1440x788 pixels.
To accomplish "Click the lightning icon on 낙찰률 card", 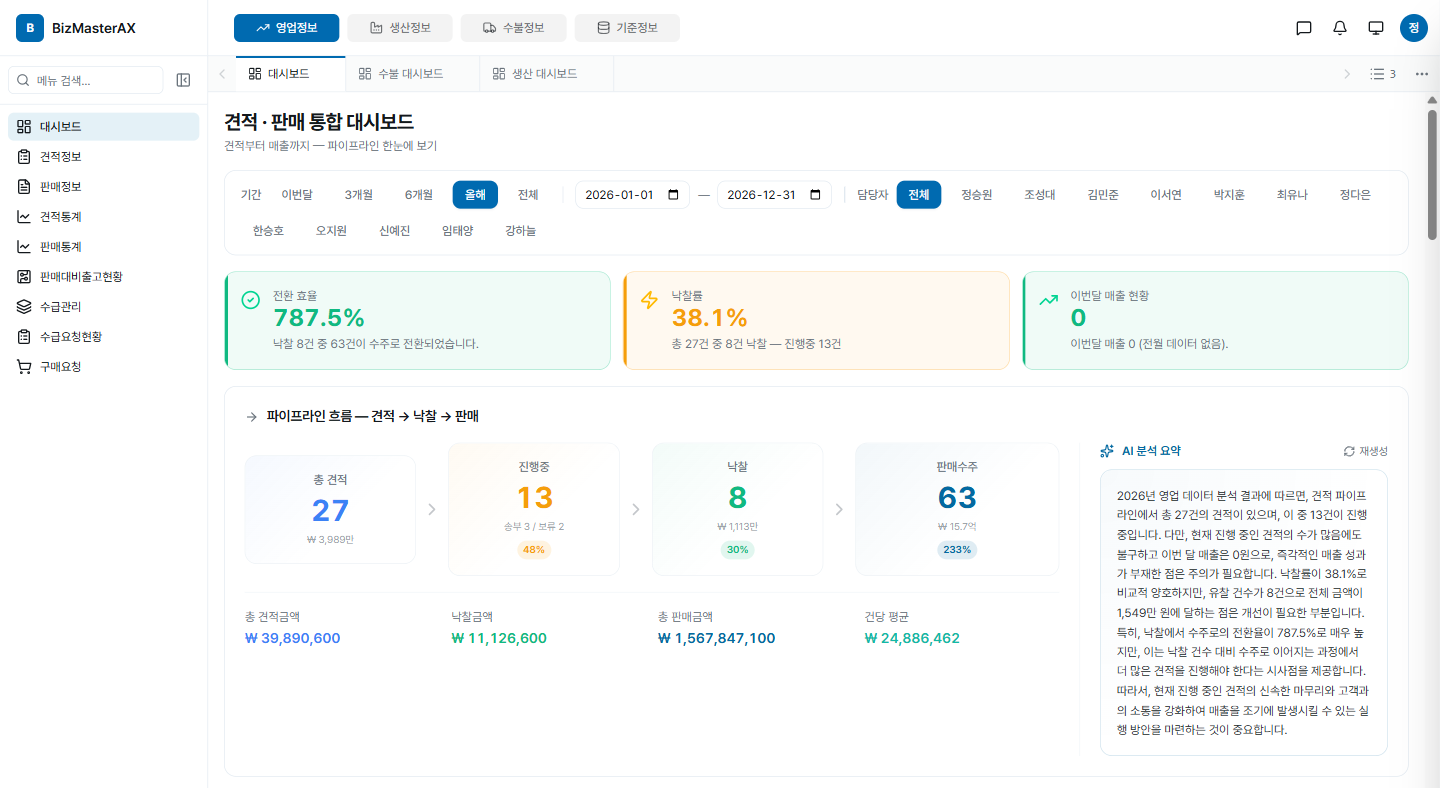I will (x=650, y=300).
